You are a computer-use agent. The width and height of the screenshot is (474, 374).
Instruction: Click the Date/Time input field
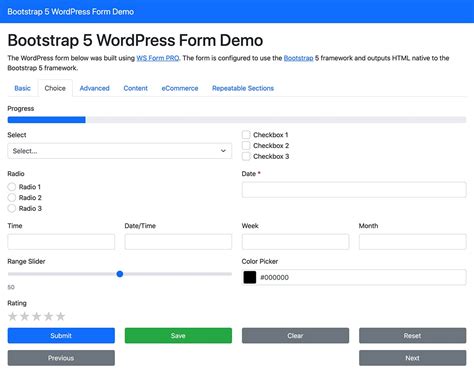[x=178, y=242]
